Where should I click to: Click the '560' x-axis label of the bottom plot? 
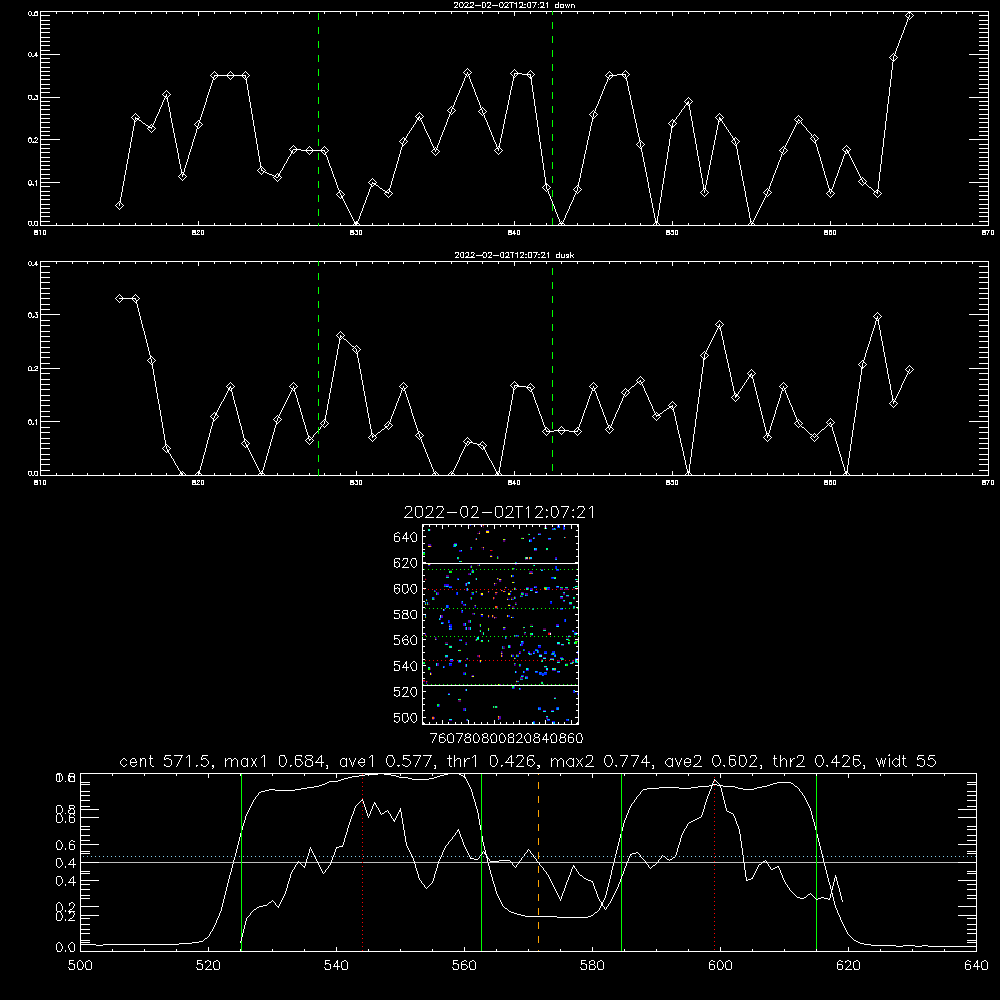[464, 966]
